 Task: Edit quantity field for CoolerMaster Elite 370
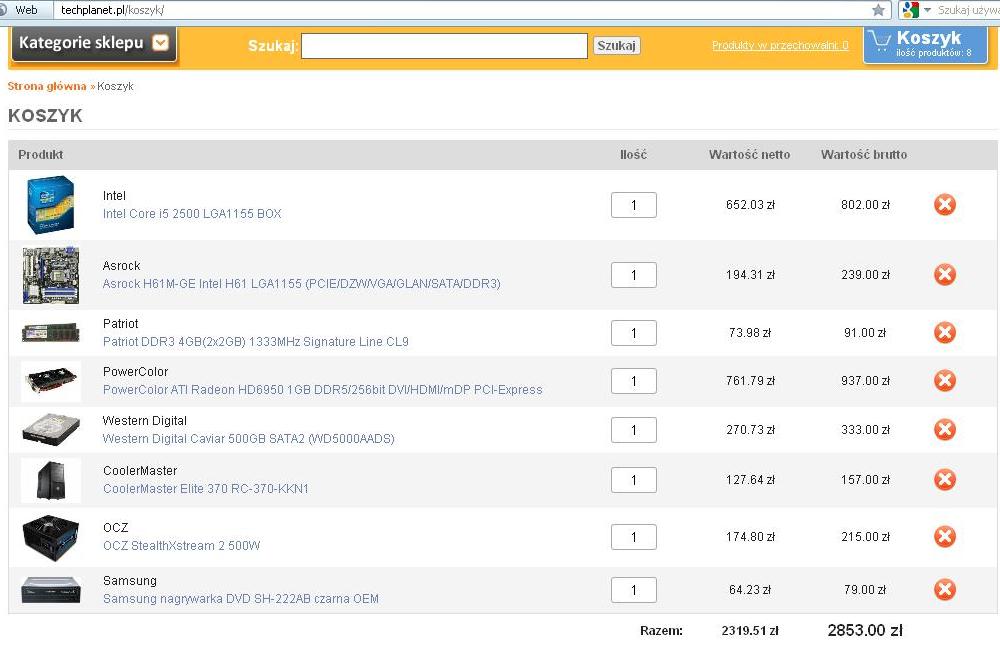pos(633,480)
